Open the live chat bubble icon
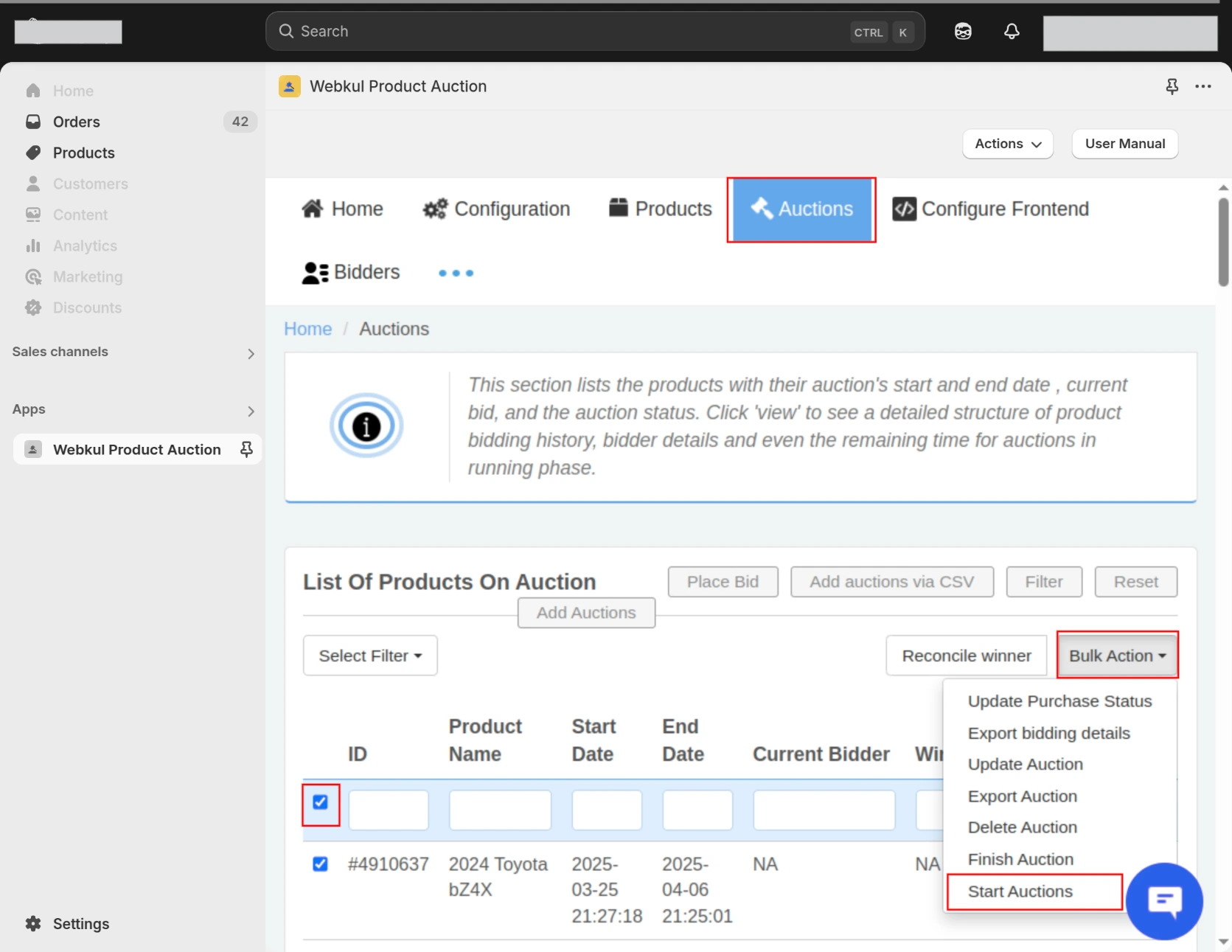 (x=1164, y=901)
